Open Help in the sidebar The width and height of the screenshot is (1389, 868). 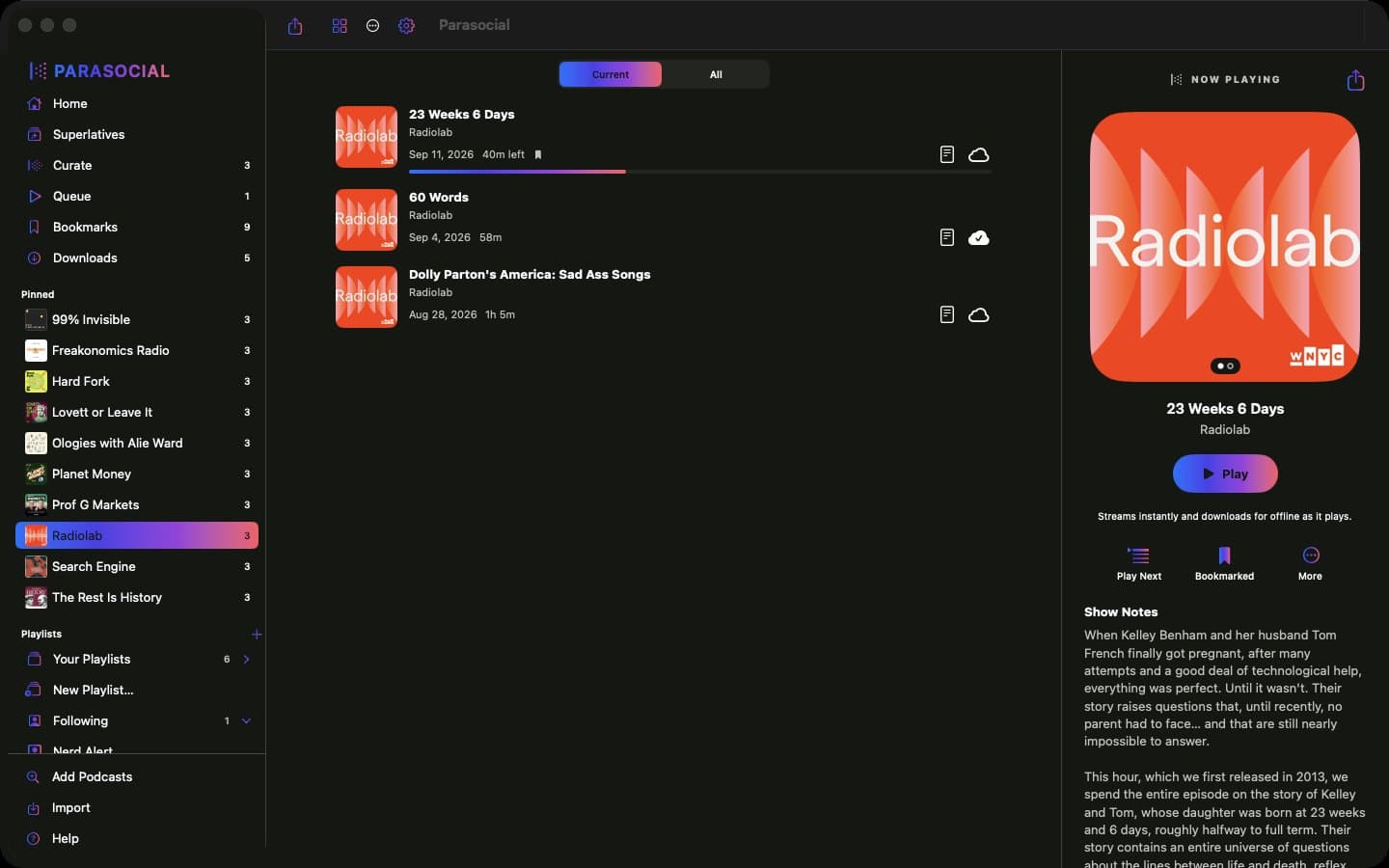click(137, 838)
